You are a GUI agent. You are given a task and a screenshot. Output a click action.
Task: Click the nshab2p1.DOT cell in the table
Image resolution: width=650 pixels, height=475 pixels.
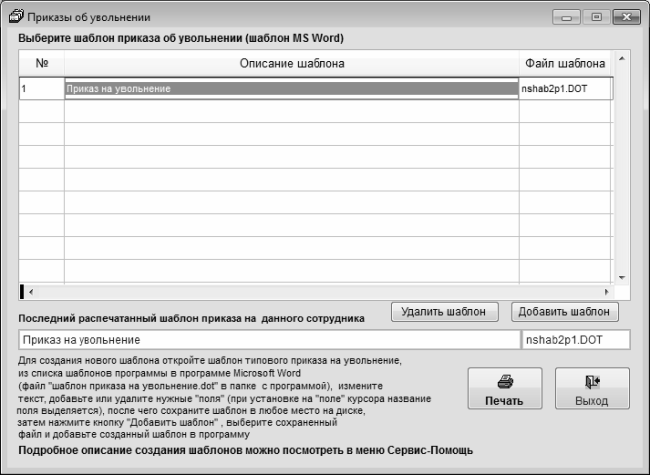[x=564, y=89]
